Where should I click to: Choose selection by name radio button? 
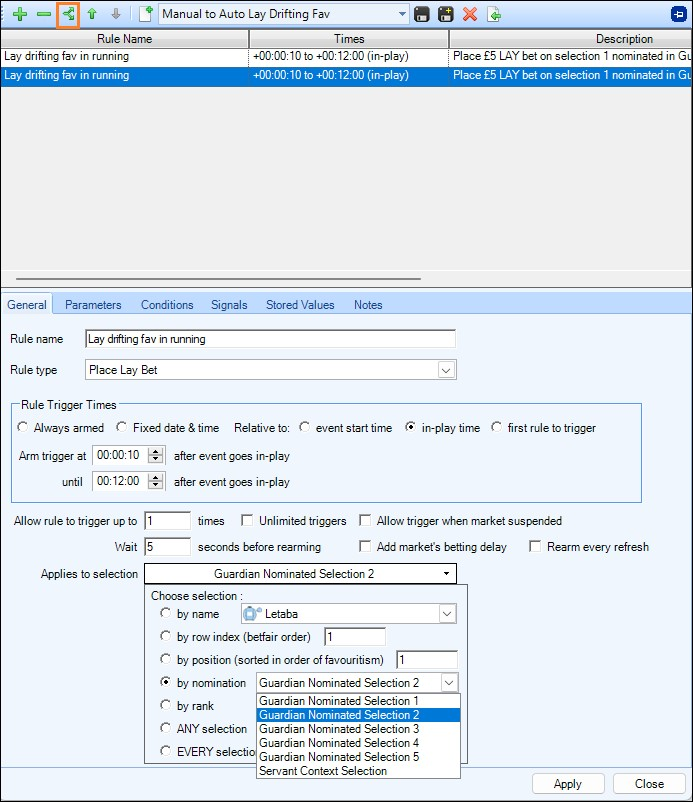165,613
